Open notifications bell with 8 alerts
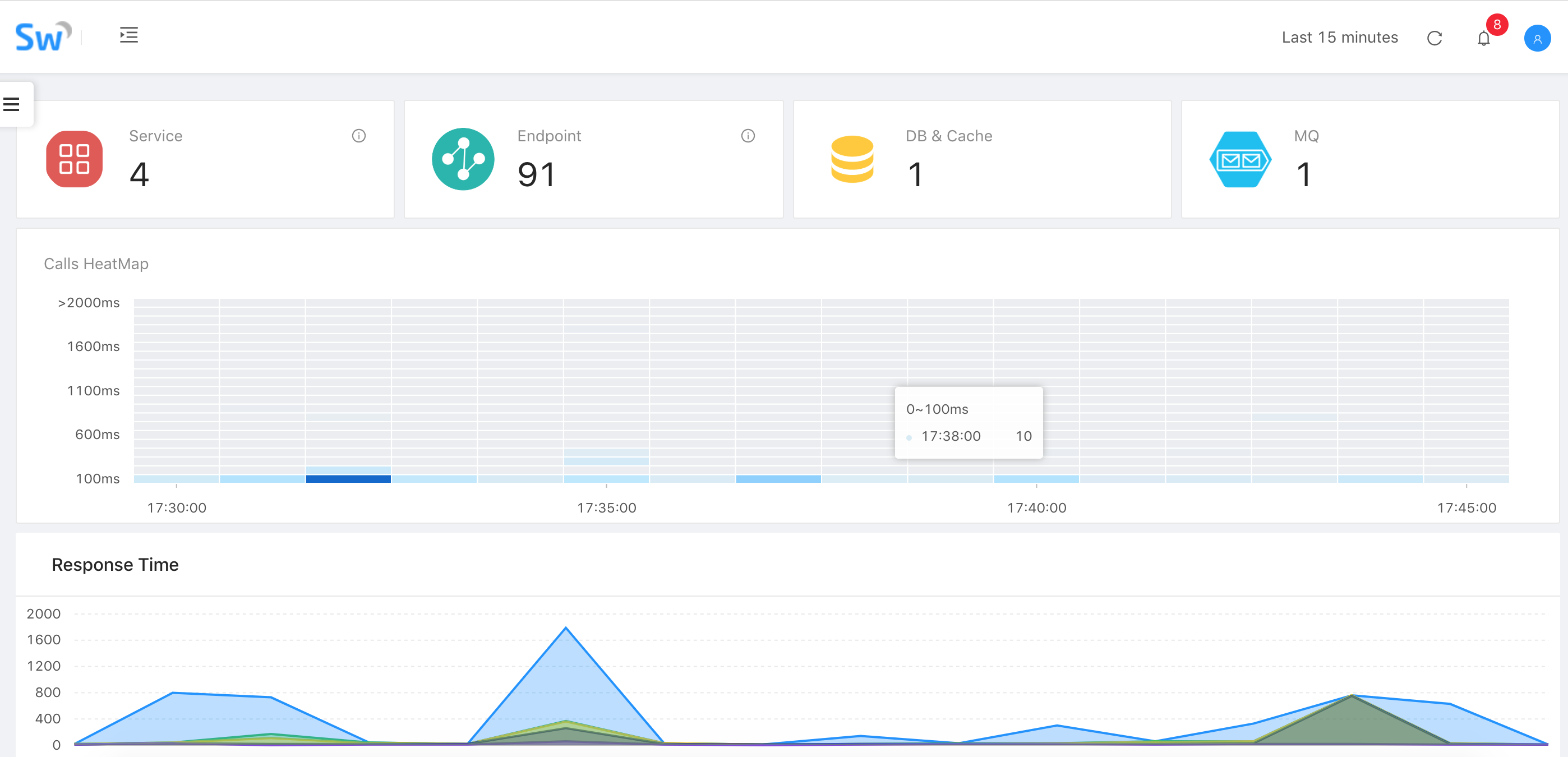This screenshot has width=1568, height=757. pyautogui.click(x=1483, y=39)
